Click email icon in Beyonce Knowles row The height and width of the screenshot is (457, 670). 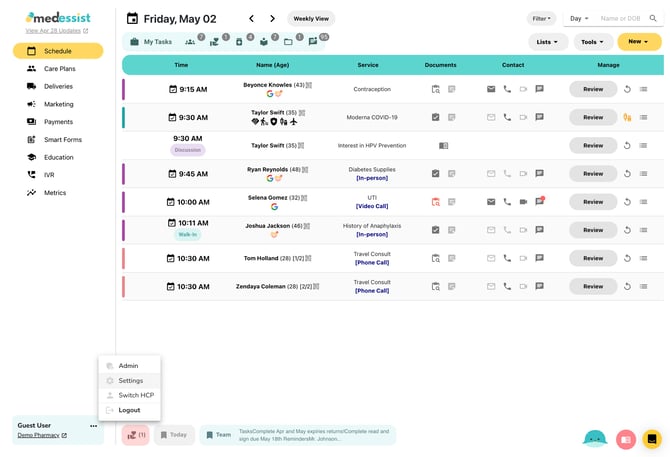pyautogui.click(x=491, y=89)
